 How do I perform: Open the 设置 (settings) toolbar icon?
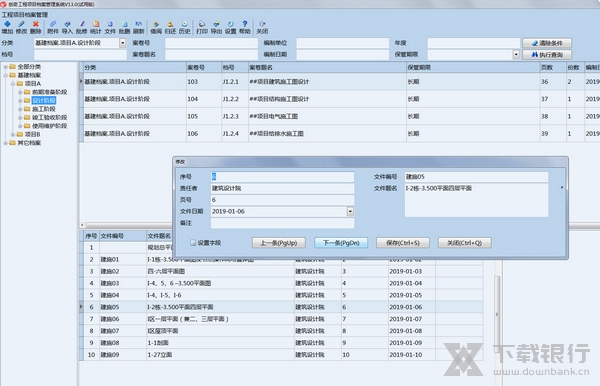pyautogui.click(x=230, y=27)
